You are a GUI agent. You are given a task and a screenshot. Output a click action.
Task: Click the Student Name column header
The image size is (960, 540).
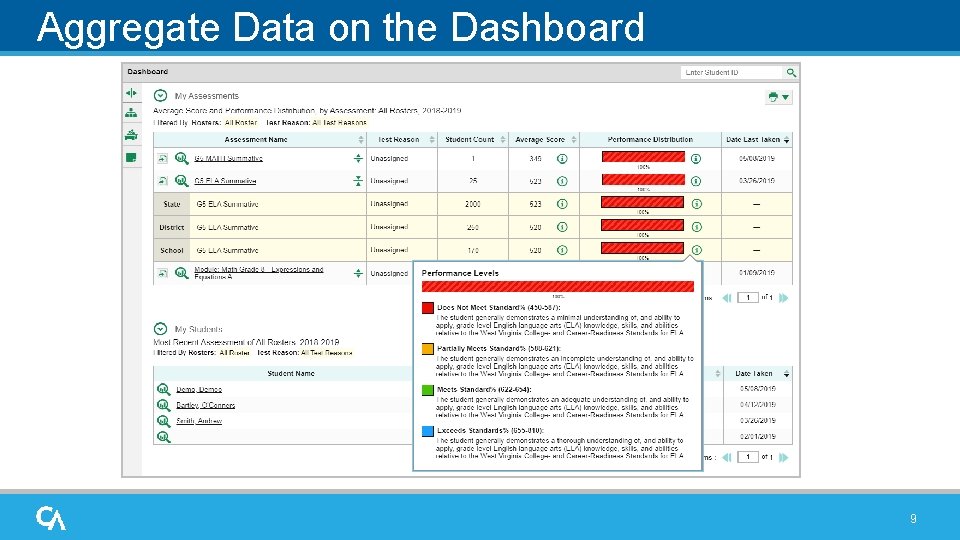click(291, 373)
